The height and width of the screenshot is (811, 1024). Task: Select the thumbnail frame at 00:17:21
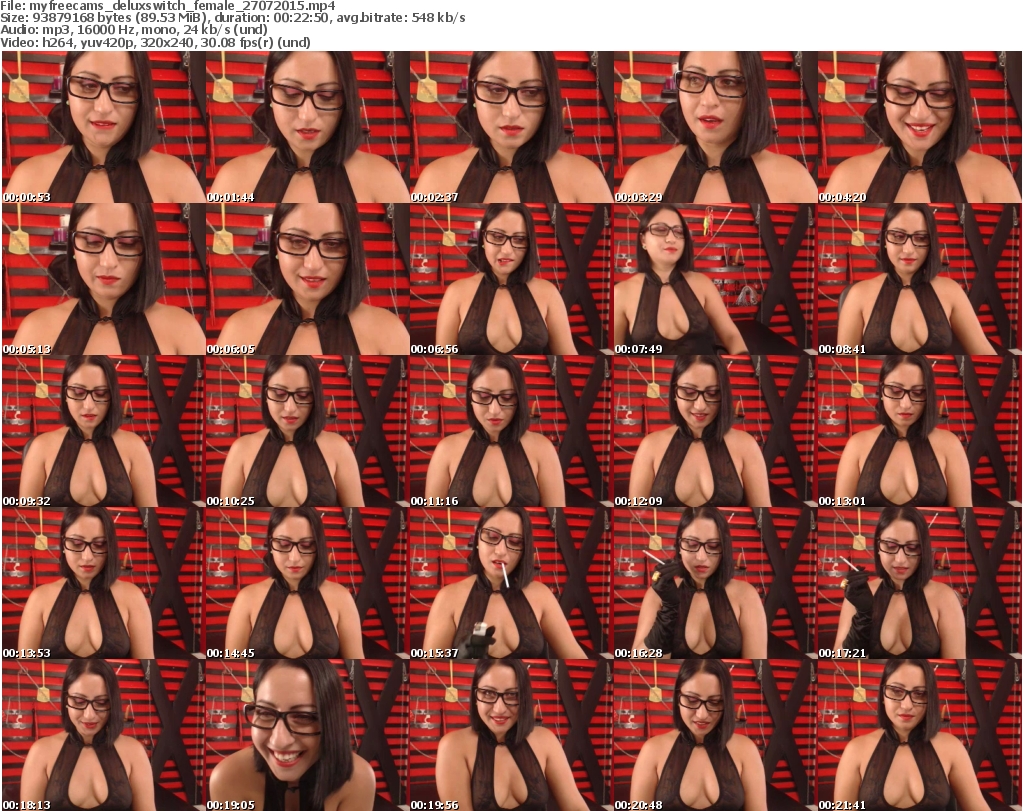click(x=919, y=583)
